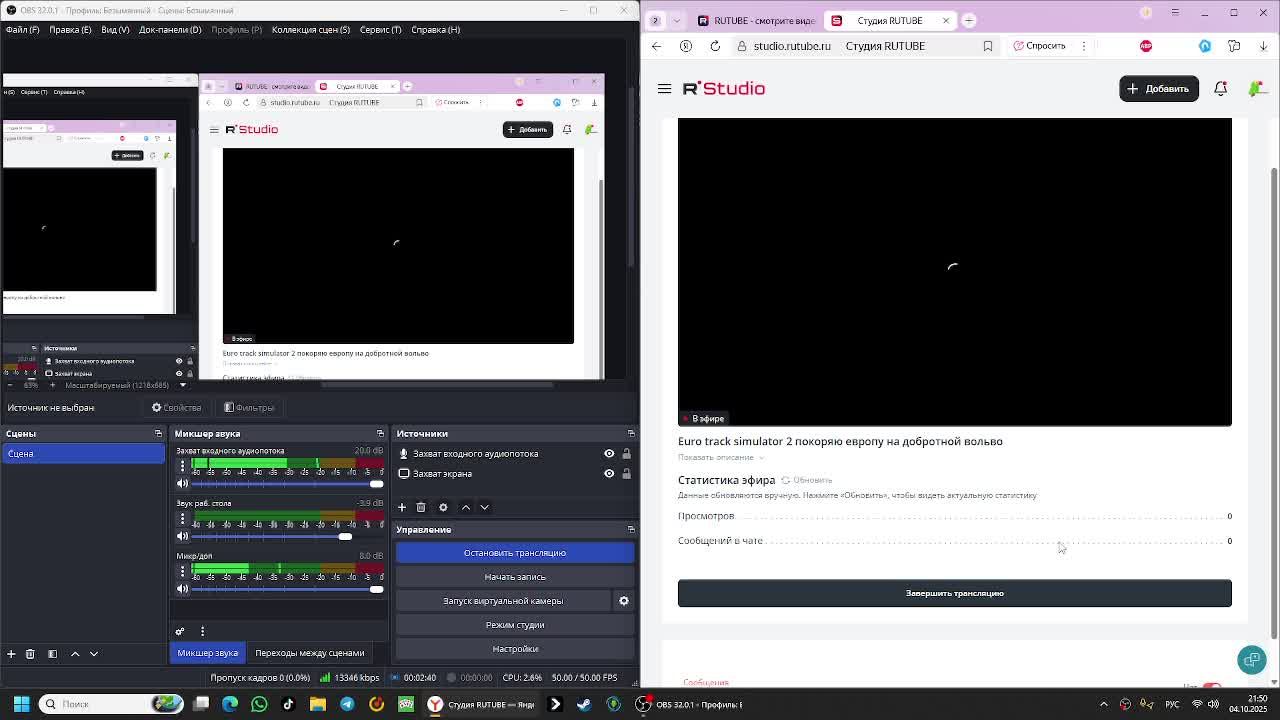Open virtual camera settings gear

623,601
